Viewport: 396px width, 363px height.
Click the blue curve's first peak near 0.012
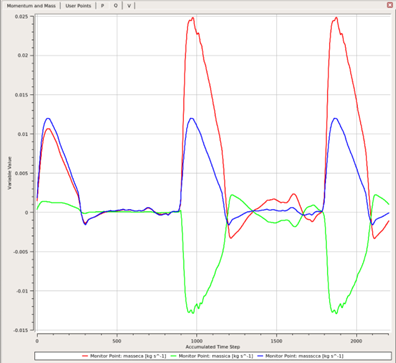click(48, 118)
